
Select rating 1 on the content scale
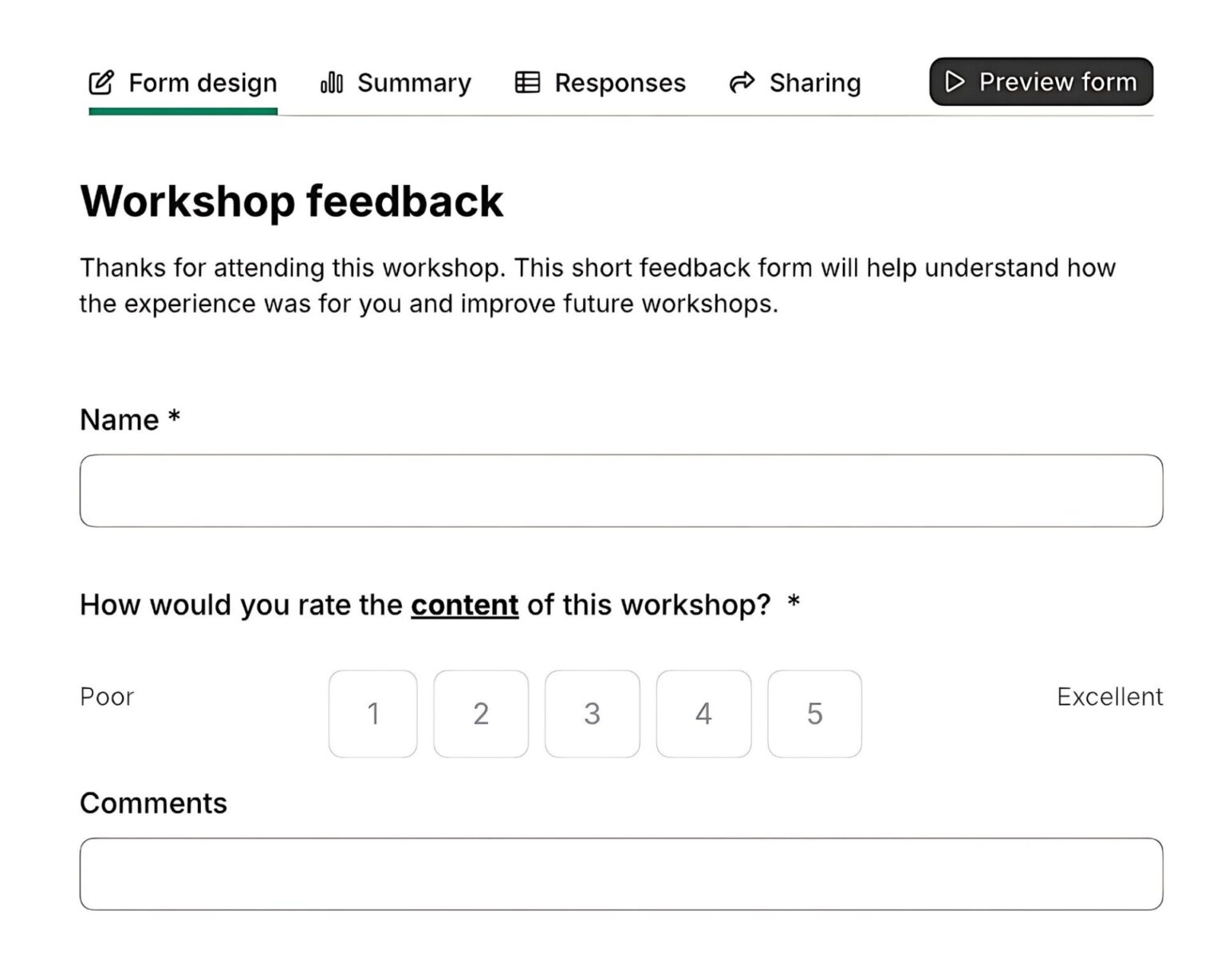[372, 714]
